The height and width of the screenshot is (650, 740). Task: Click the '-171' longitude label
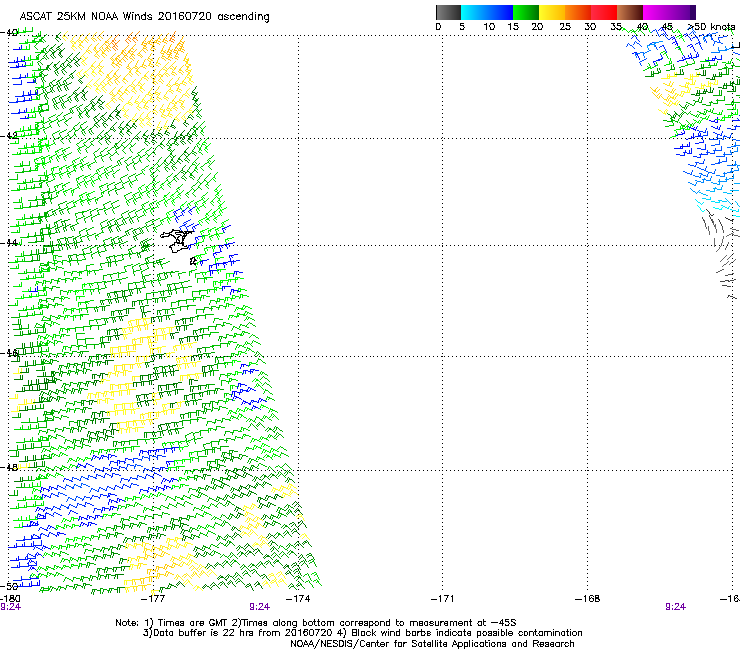click(442, 599)
